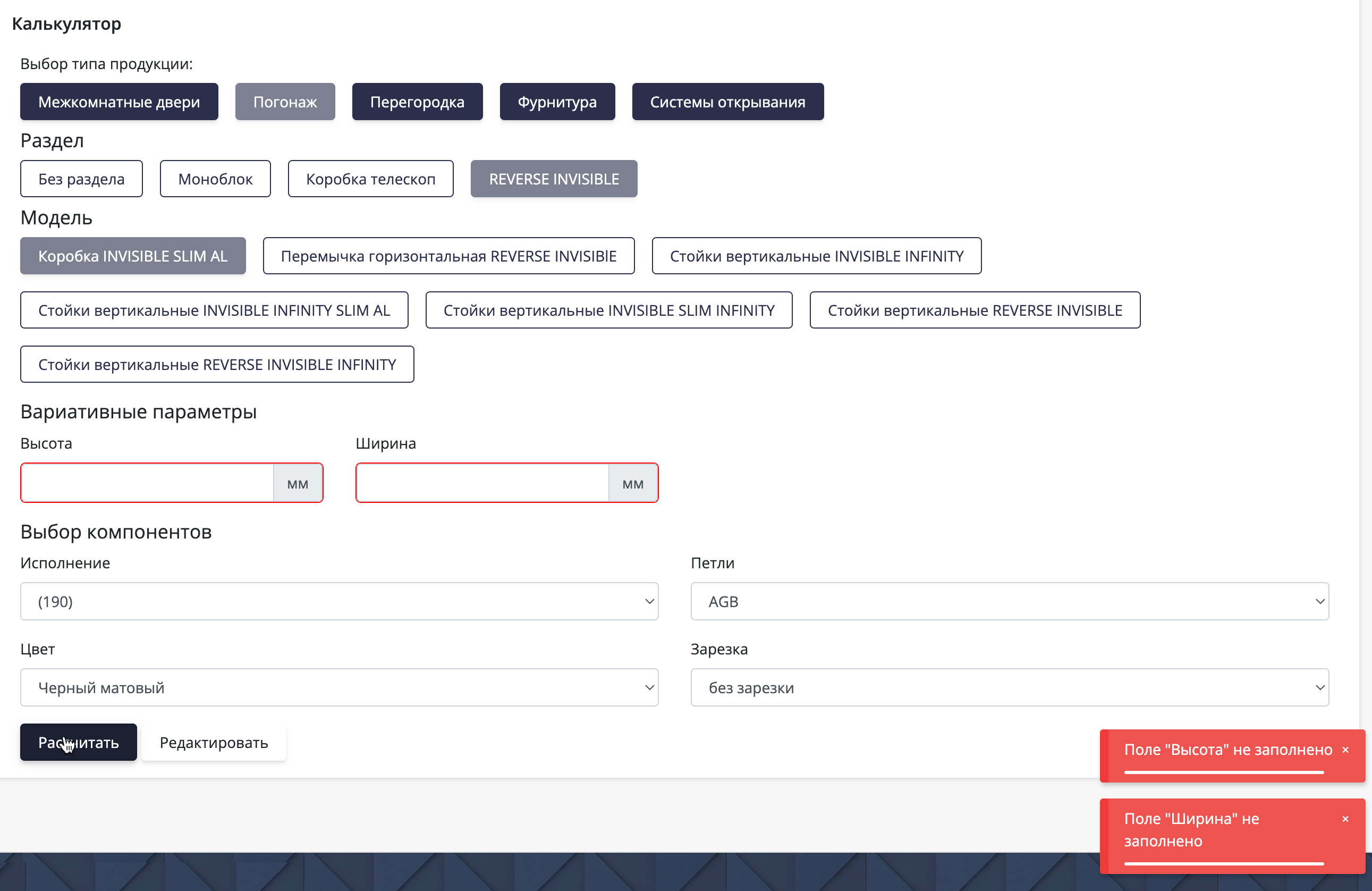
Task: Pick the Без раздела section option
Action: click(81, 179)
